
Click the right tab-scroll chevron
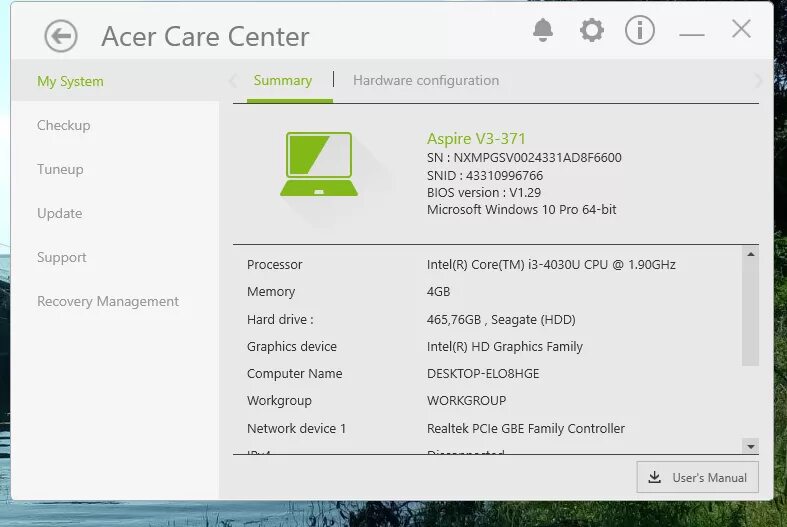758,80
